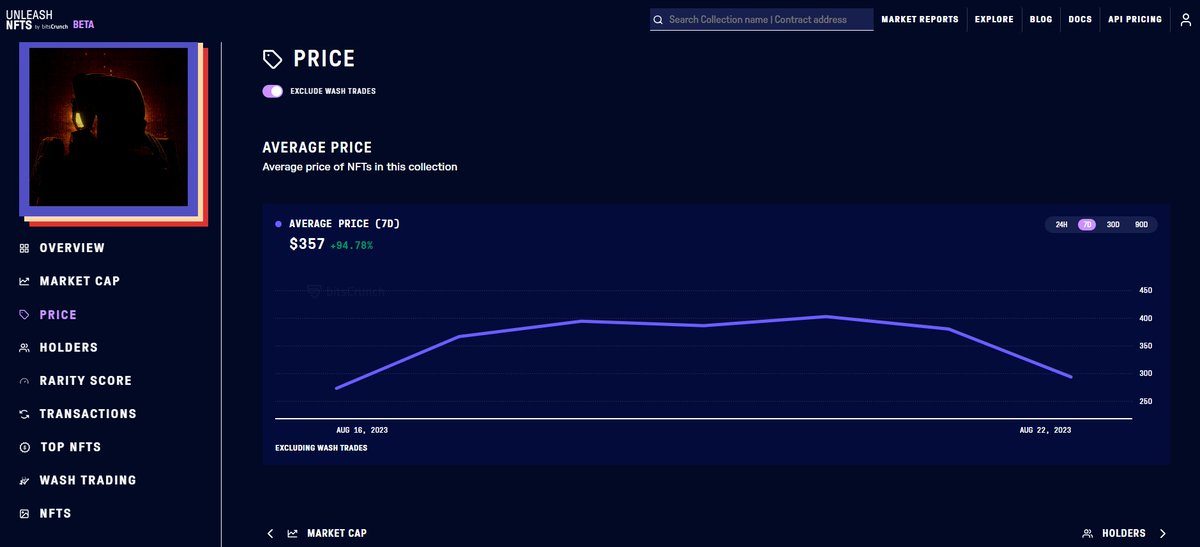
Task: Select the 24H time range
Action: (x=1062, y=225)
